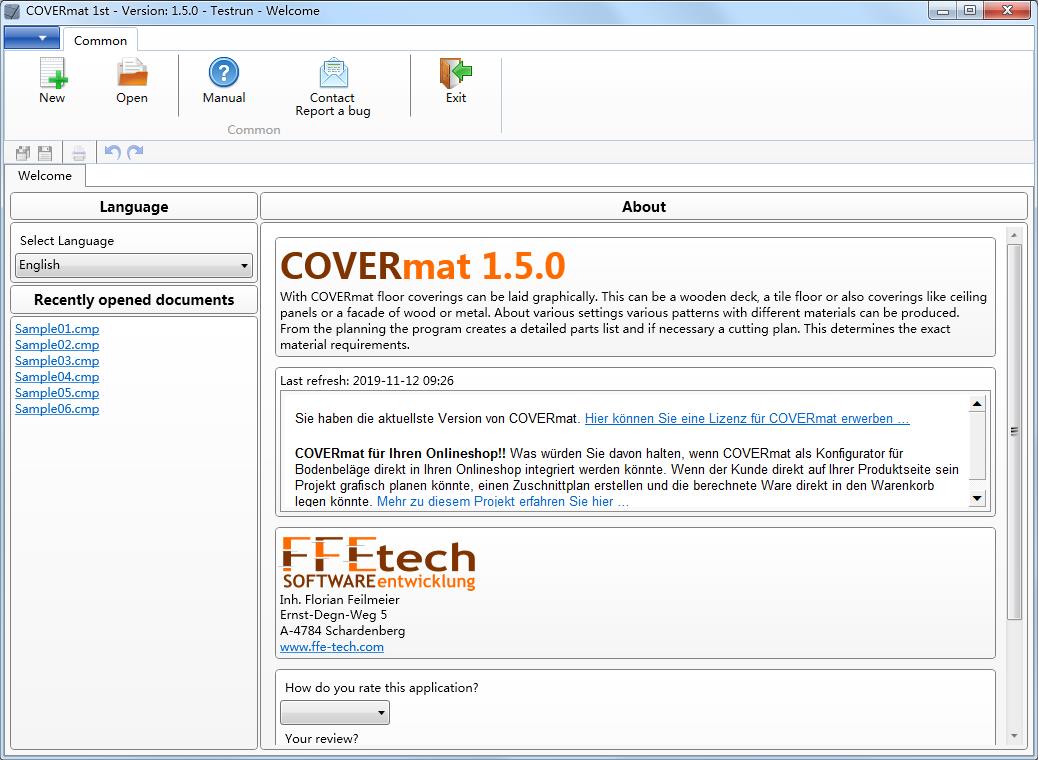Click news box scroll down arrow
Image resolution: width=1038 pixels, height=760 pixels.
pos(977,498)
